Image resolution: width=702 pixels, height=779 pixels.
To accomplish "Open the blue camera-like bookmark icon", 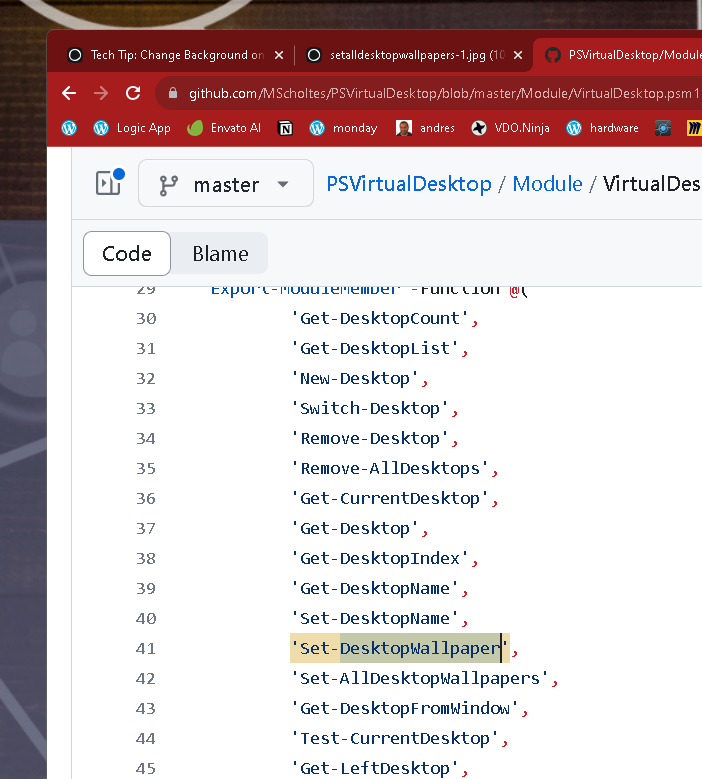I will (663, 128).
